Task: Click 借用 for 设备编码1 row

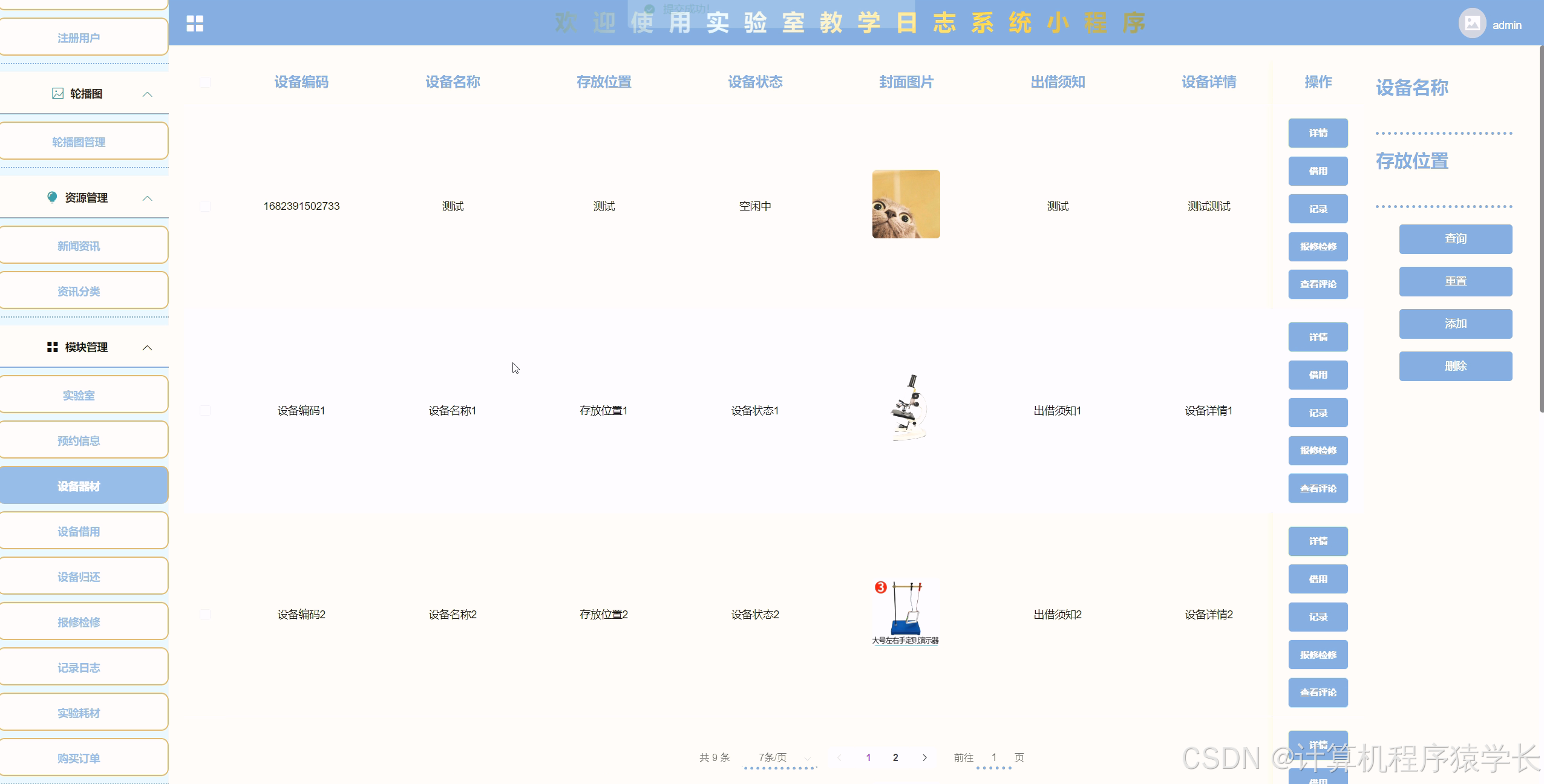Action: point(1318,375)
